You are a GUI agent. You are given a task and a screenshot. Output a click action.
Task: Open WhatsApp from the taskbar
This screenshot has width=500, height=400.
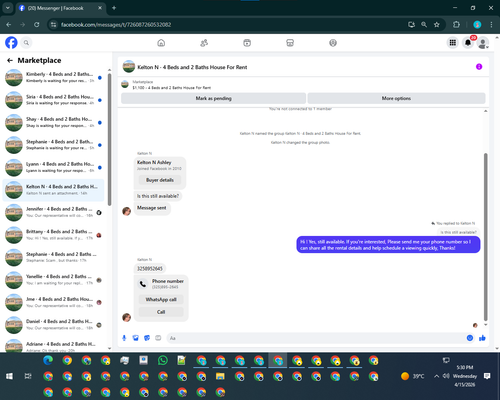[x=163, y=360]
